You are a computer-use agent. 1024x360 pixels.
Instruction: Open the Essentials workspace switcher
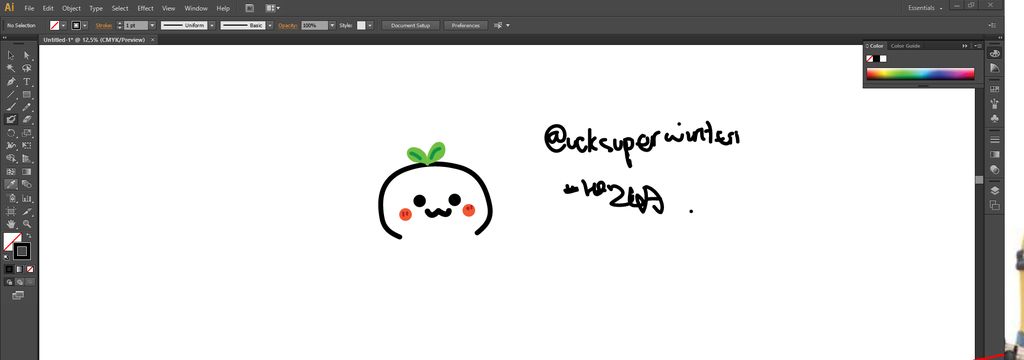tap(925, 8)
